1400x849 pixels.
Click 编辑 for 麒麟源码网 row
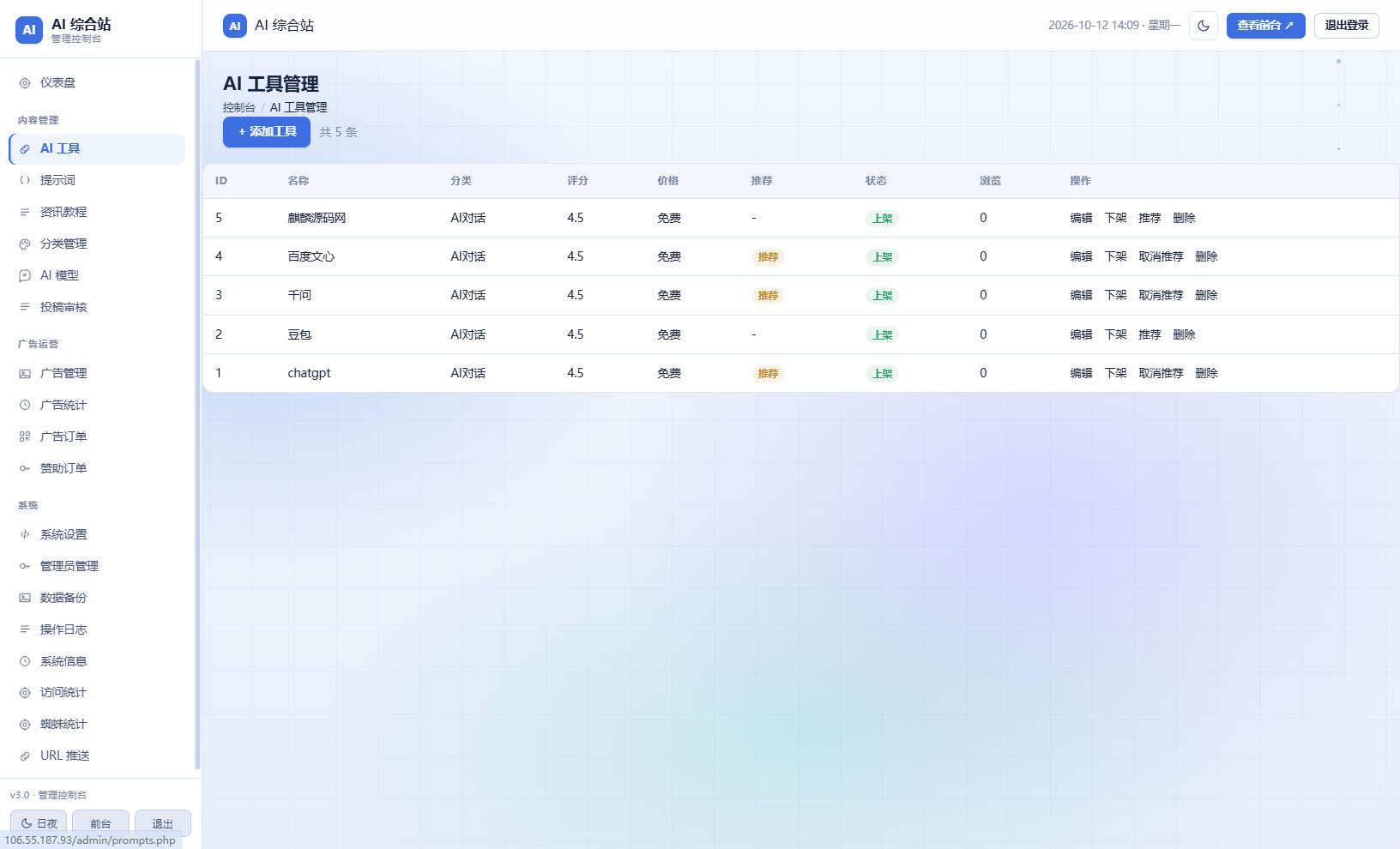coord(1081,218)
